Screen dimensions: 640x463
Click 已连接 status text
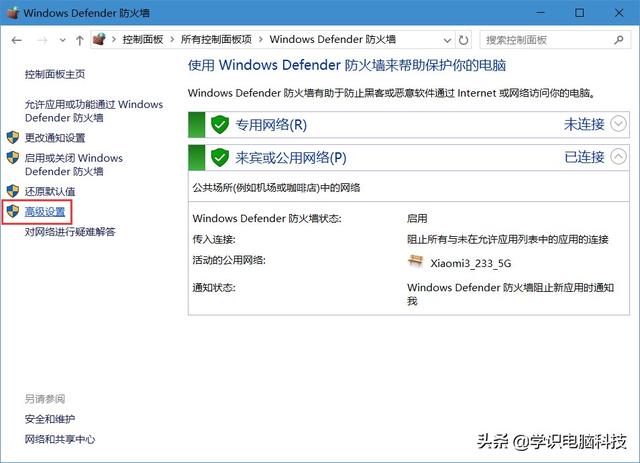coord(584,157)
